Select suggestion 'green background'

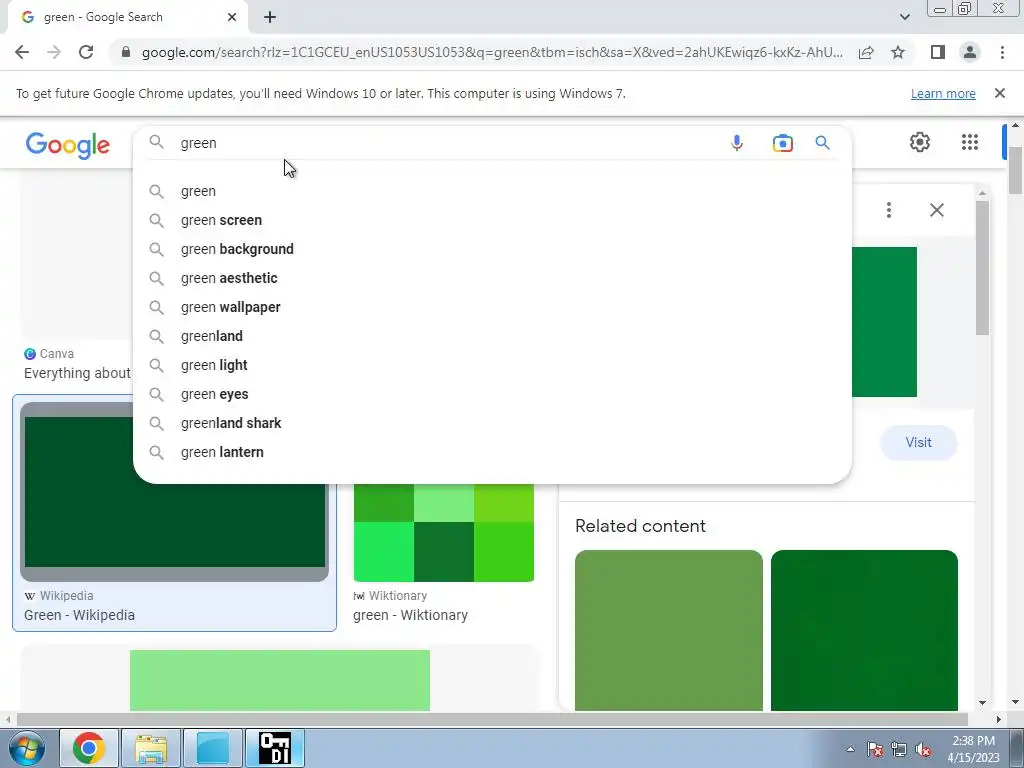[x=492, y=249]
